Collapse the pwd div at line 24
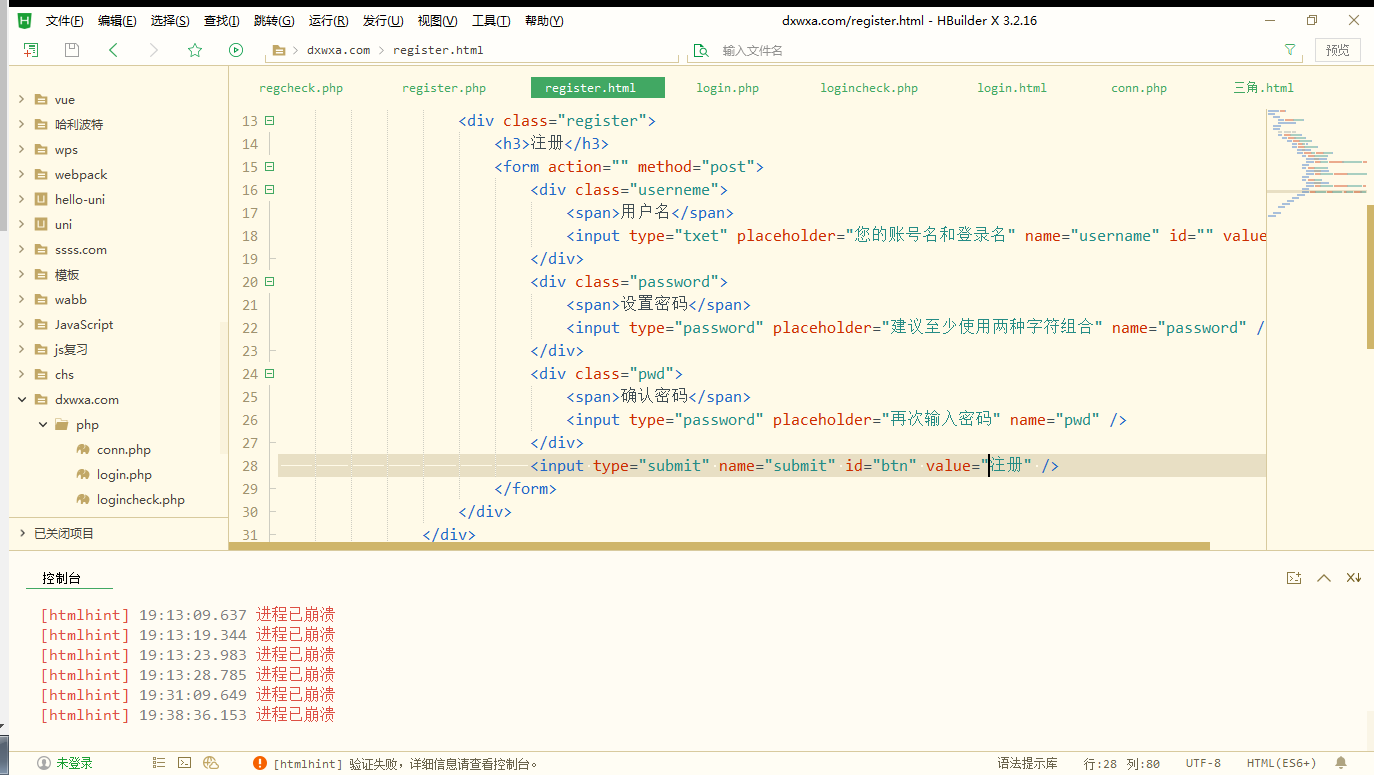The image size is (1374, 775). (x=269, y=374)
